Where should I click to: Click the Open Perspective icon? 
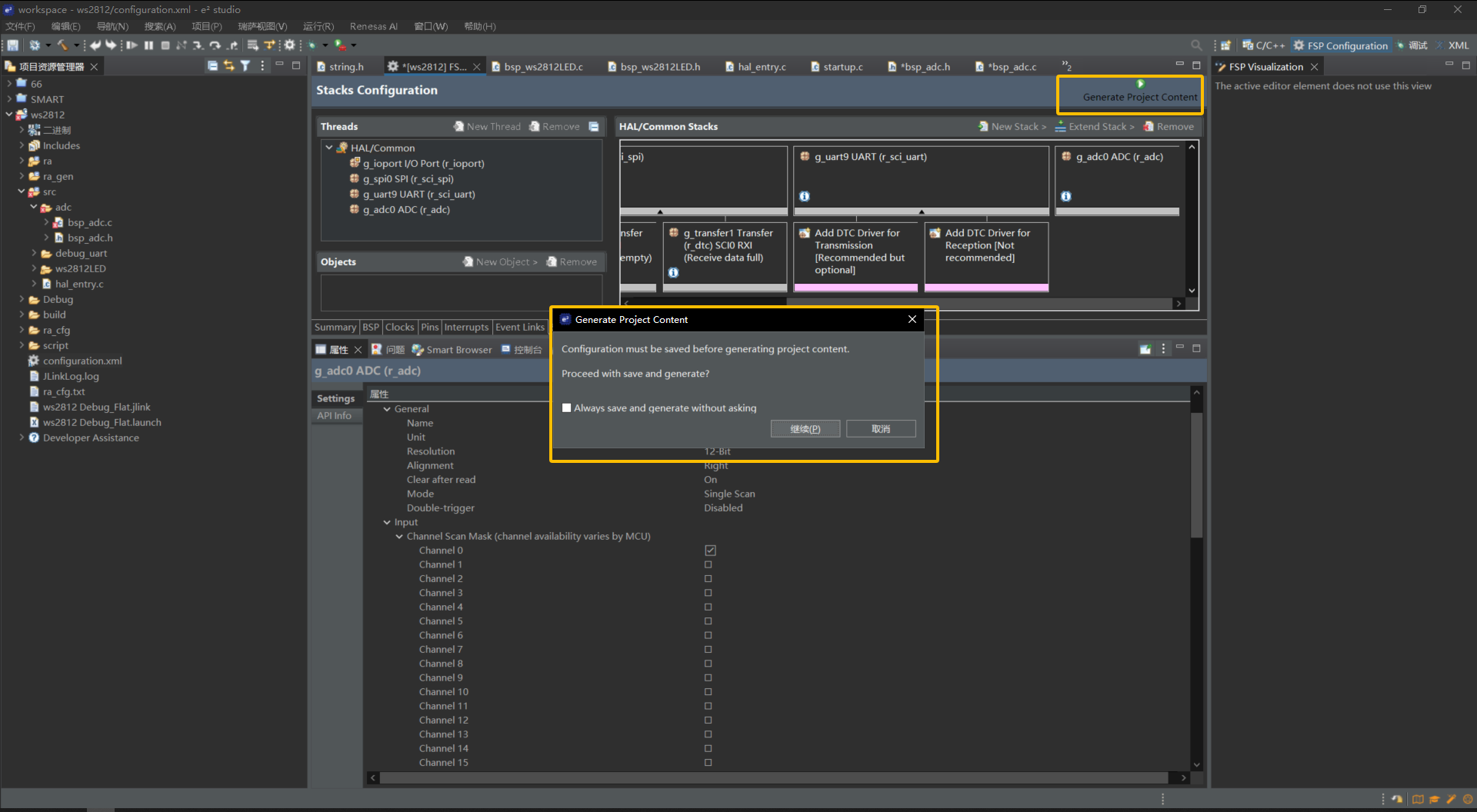[1225, 45]
